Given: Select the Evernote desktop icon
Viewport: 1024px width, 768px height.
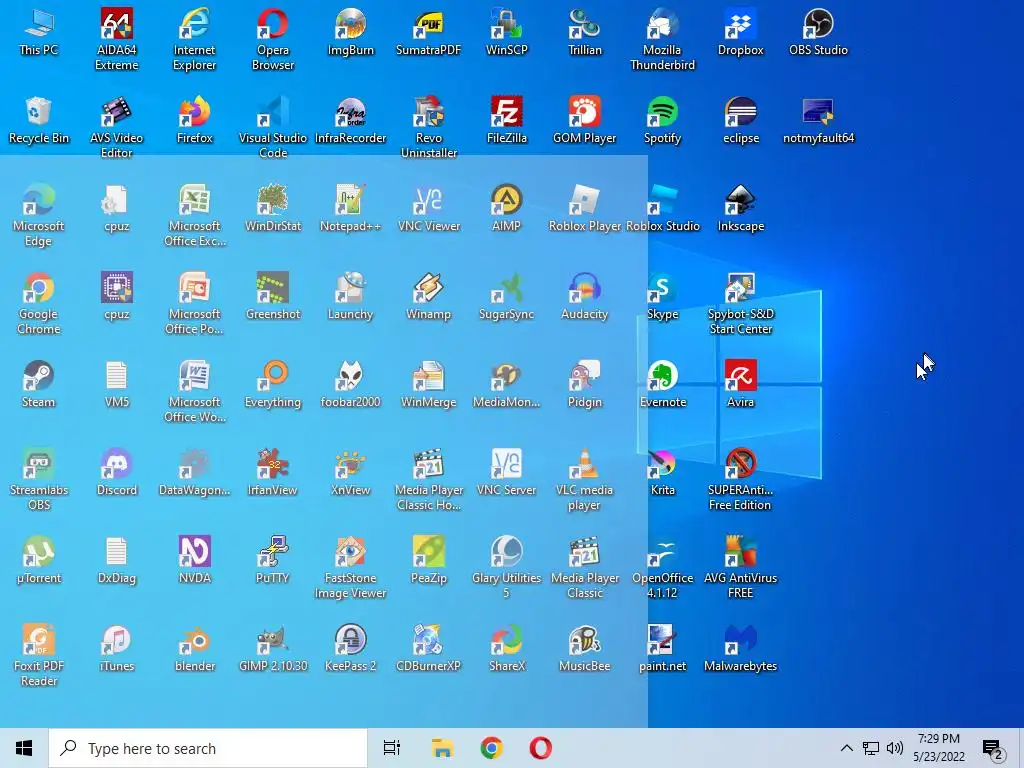Looking at the screenshot, I should click(x=662, y=385).
